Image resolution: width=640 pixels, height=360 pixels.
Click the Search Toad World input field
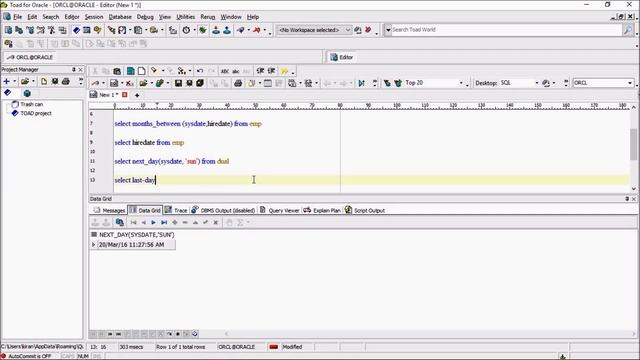pyautogui.click(x=506, y=30)
